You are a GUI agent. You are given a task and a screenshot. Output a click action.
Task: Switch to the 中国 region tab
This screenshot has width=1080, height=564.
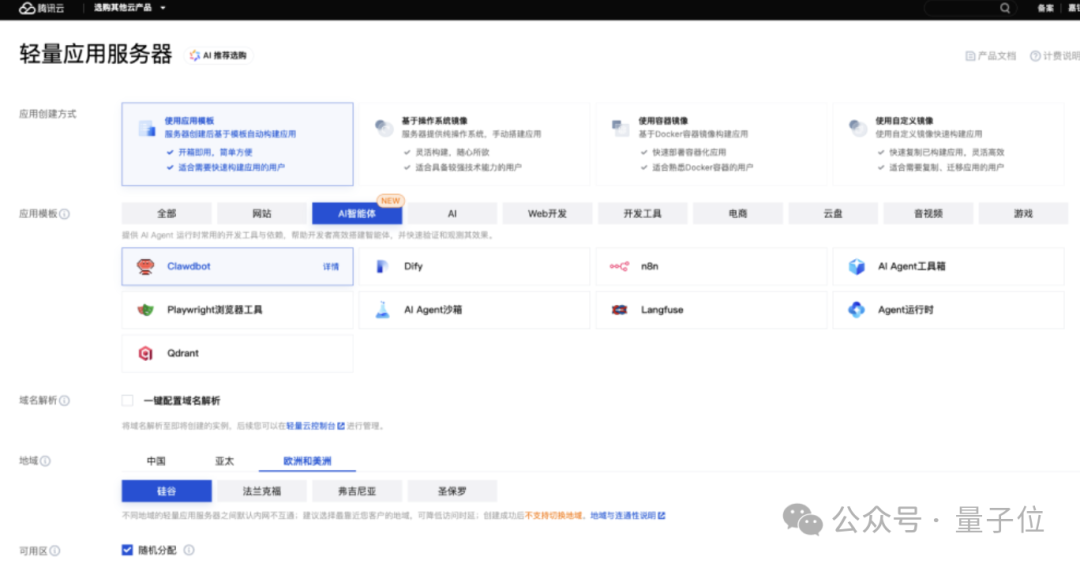point(156,461)
